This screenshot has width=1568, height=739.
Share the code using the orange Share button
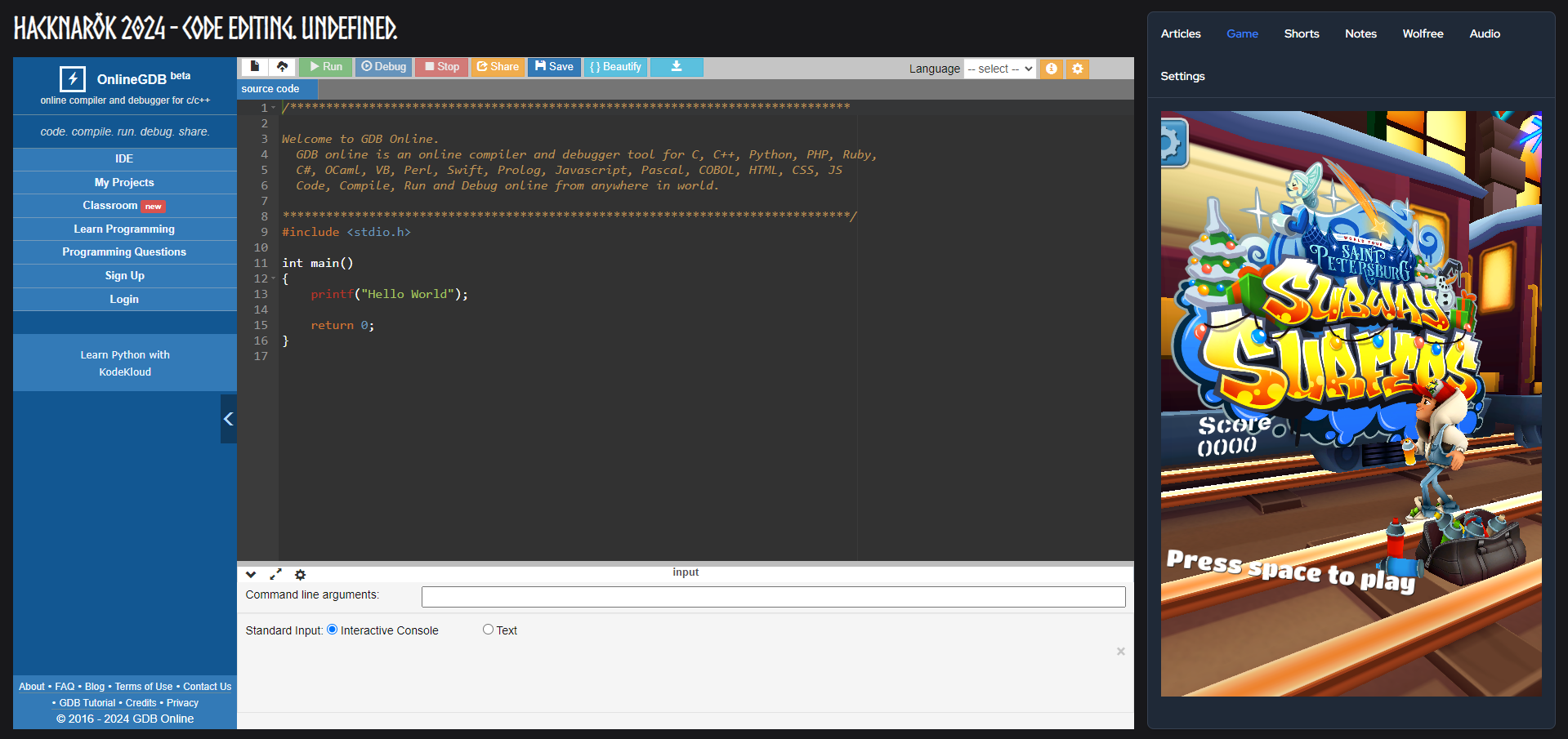coord(498,67)
